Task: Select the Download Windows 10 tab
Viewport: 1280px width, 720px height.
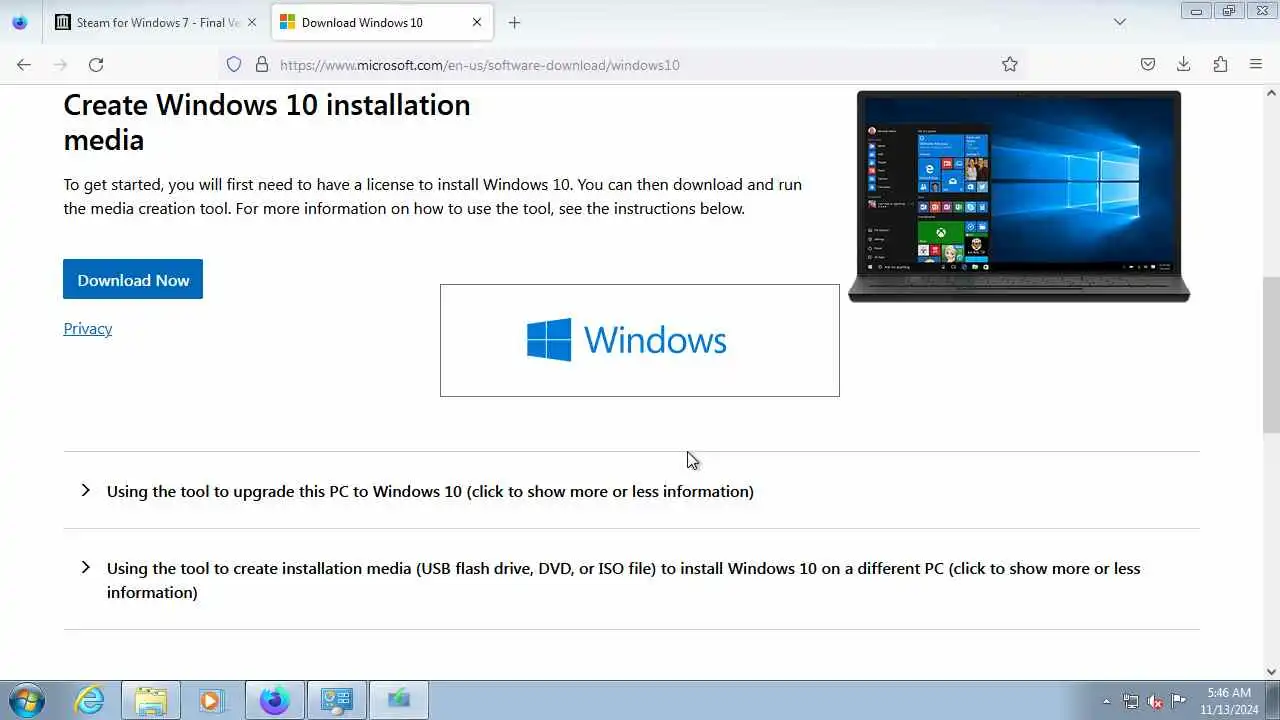Action: click(x=382, y=22)
